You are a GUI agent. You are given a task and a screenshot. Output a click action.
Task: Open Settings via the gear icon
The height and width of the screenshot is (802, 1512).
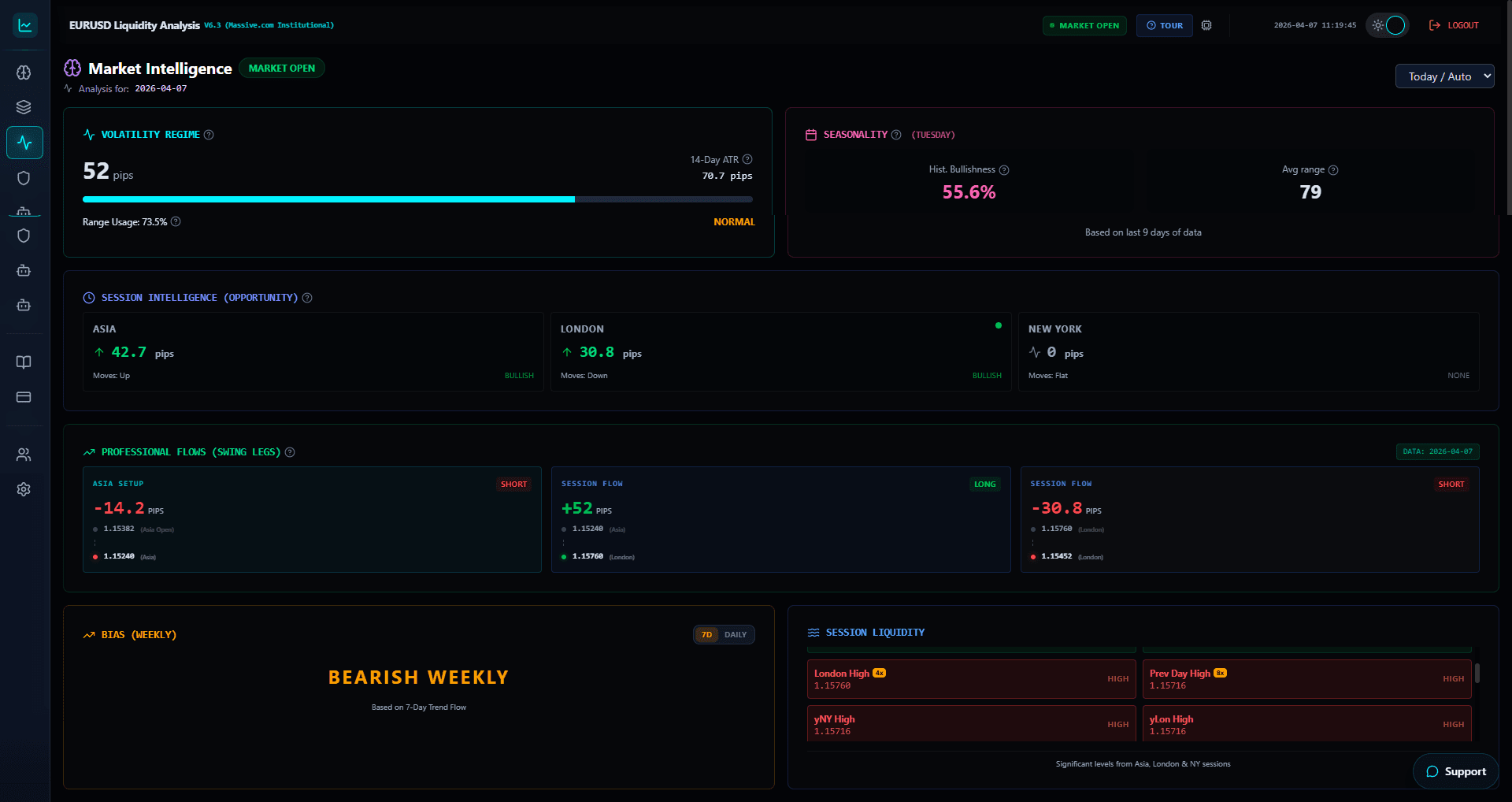(24, 489)
